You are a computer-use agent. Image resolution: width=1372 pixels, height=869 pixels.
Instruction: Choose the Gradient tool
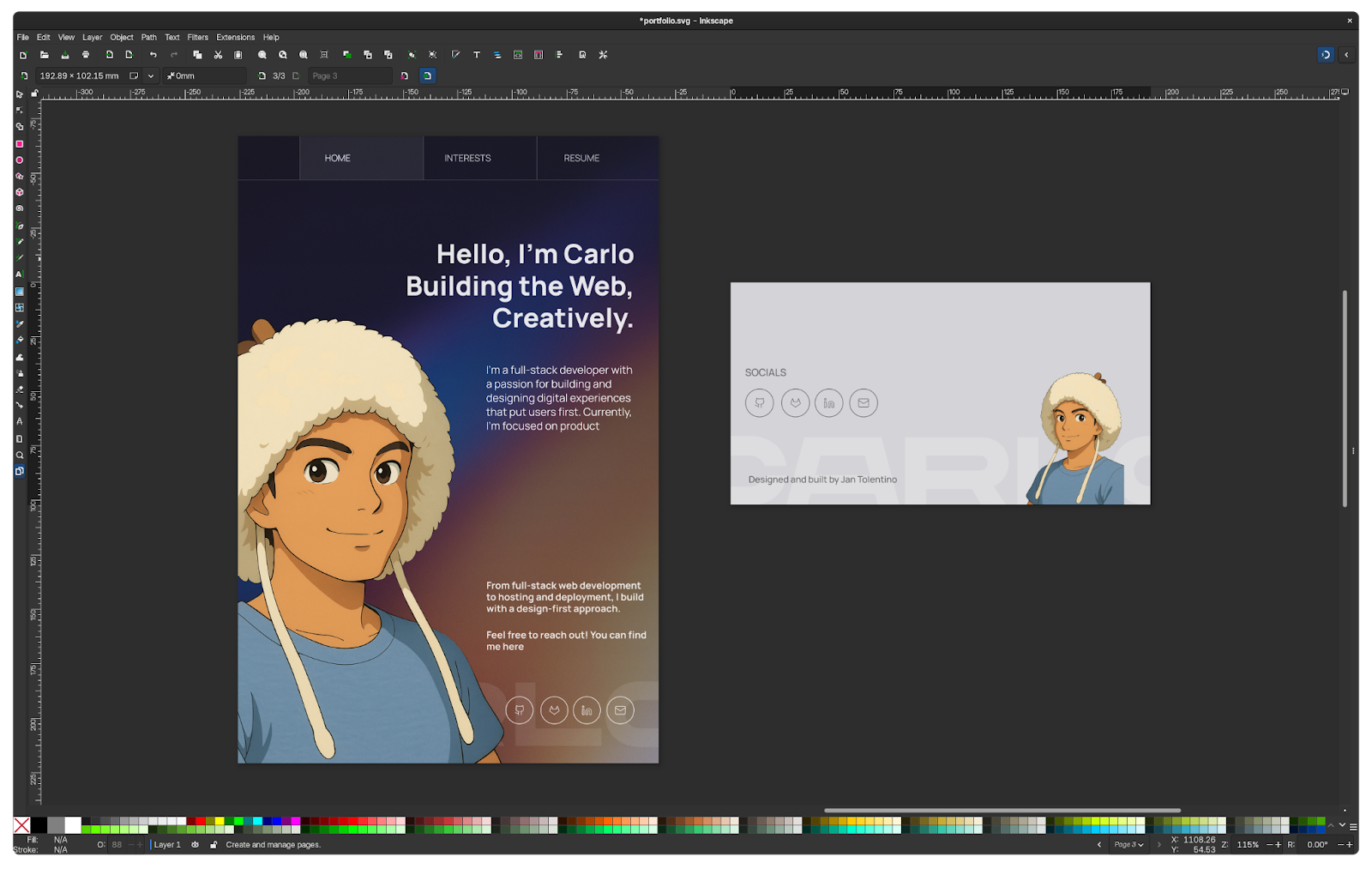[19, 292]
